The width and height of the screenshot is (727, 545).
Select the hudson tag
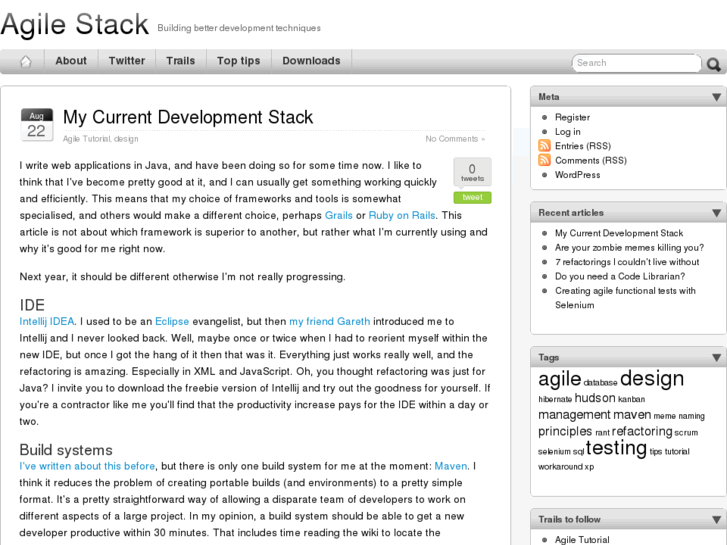(595, 398)
